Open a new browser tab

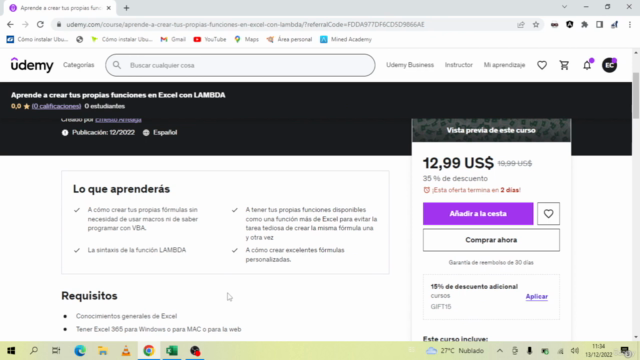click(127, 8)
